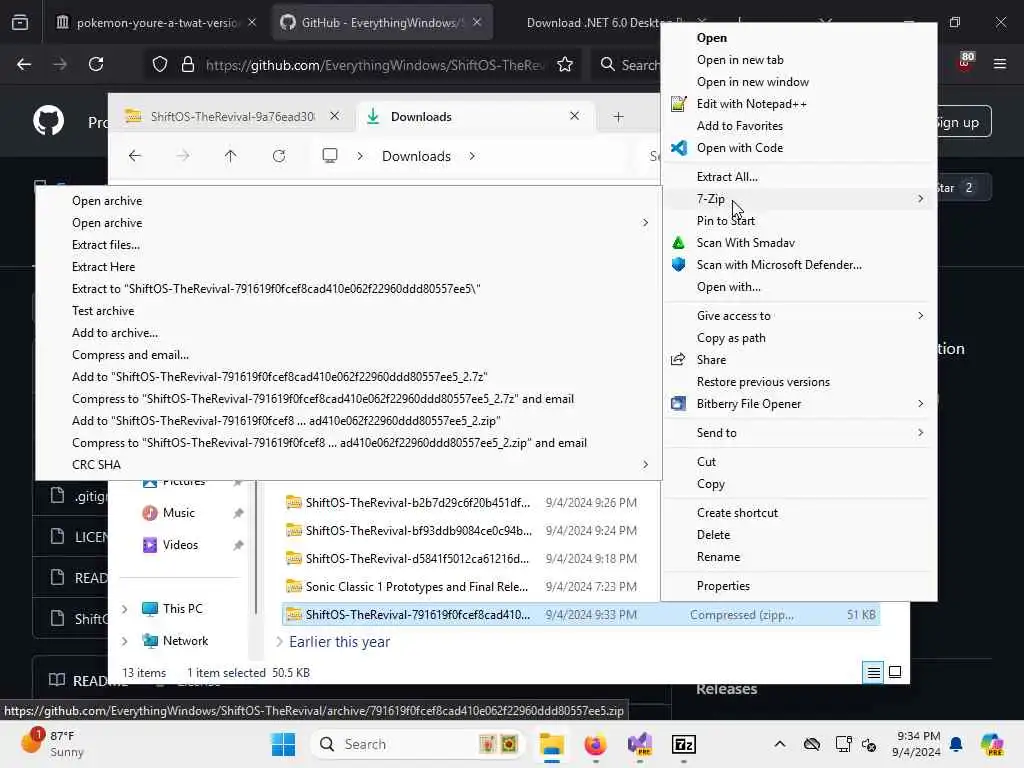
Task: Click the Firefox reload page icon
Action: pyautogui.click(x=96, y=64)
